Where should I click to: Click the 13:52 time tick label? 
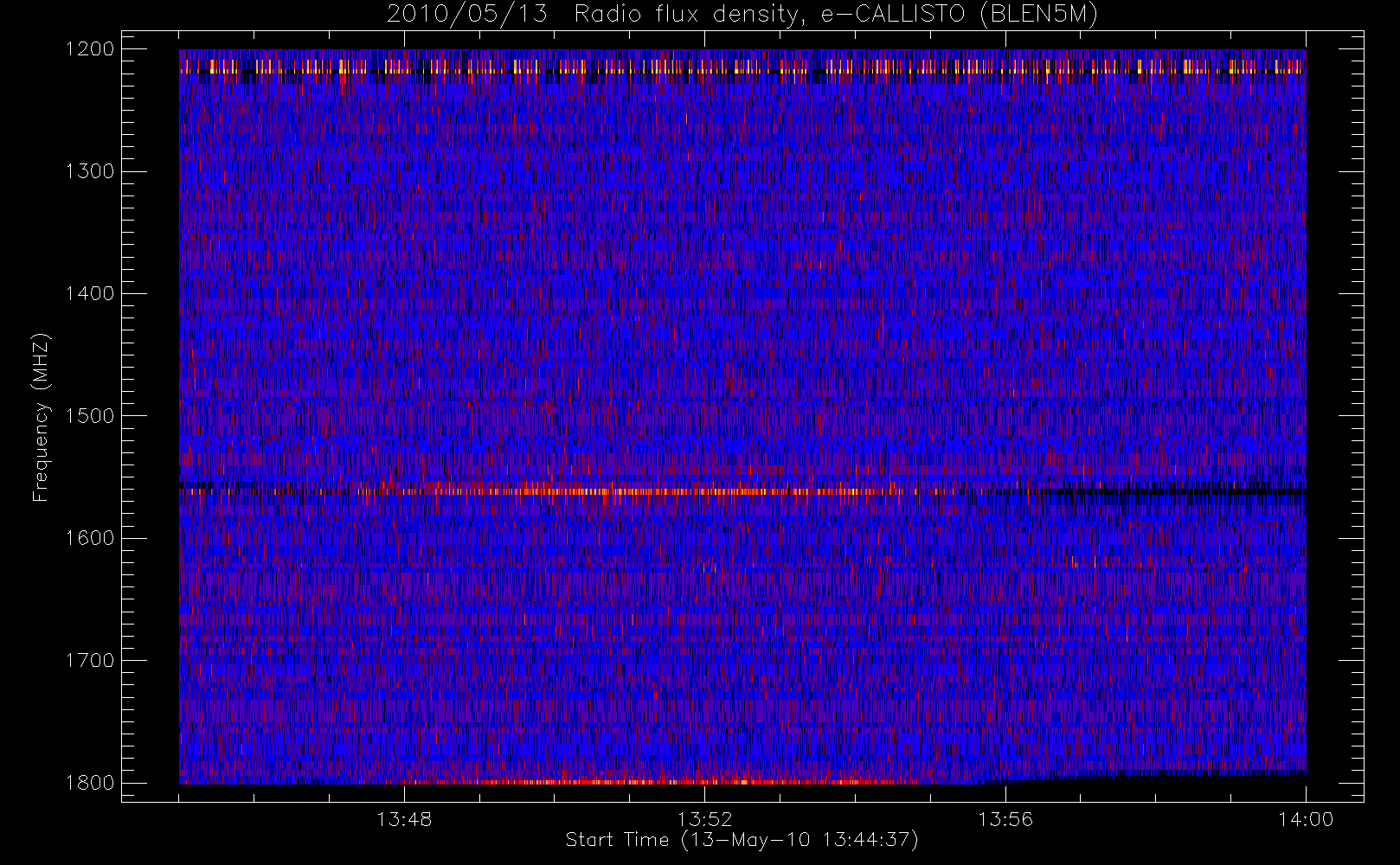click(x=704, y=819)
